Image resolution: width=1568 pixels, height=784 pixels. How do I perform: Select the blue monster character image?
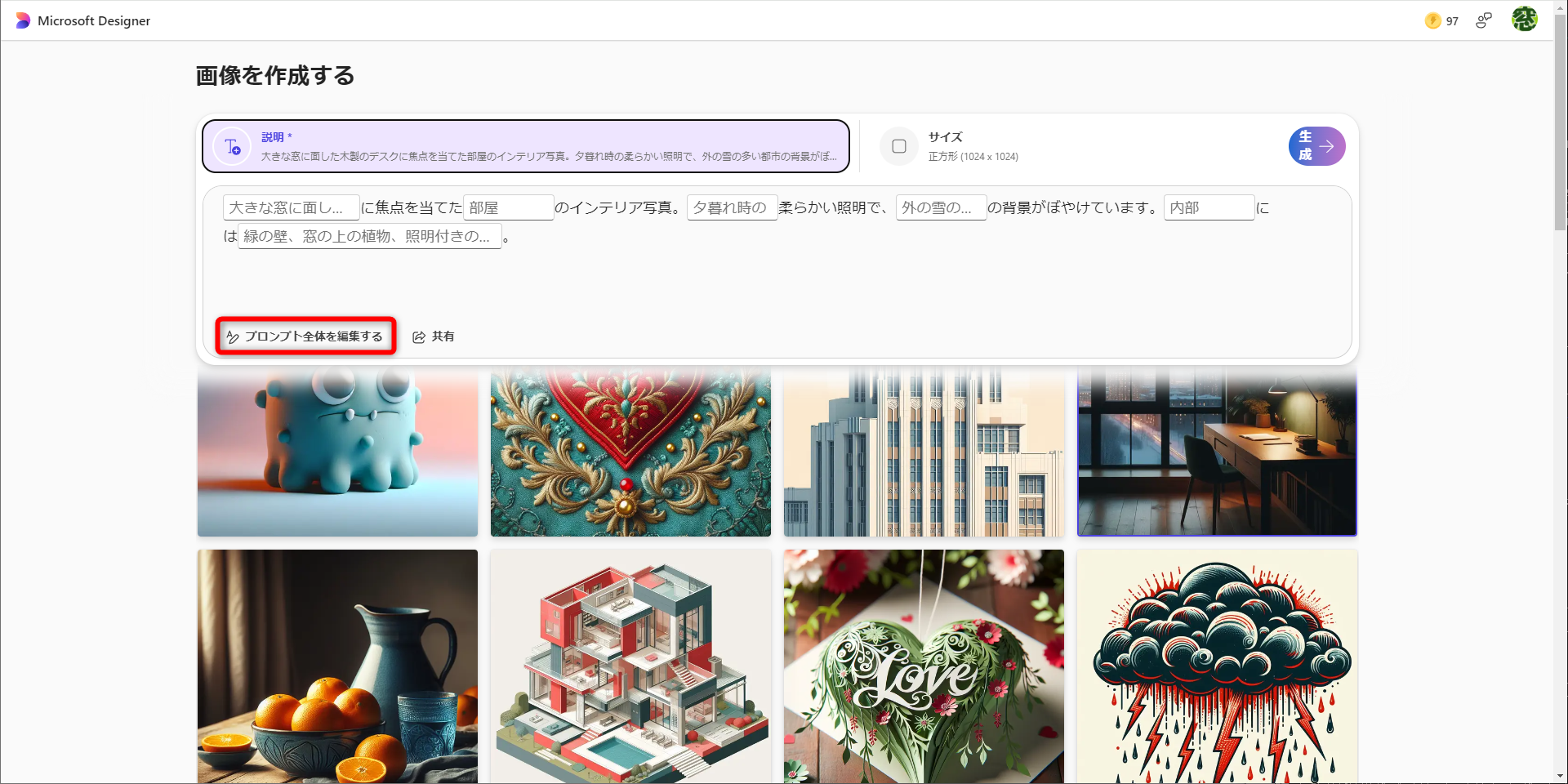(x=336, y=452)
